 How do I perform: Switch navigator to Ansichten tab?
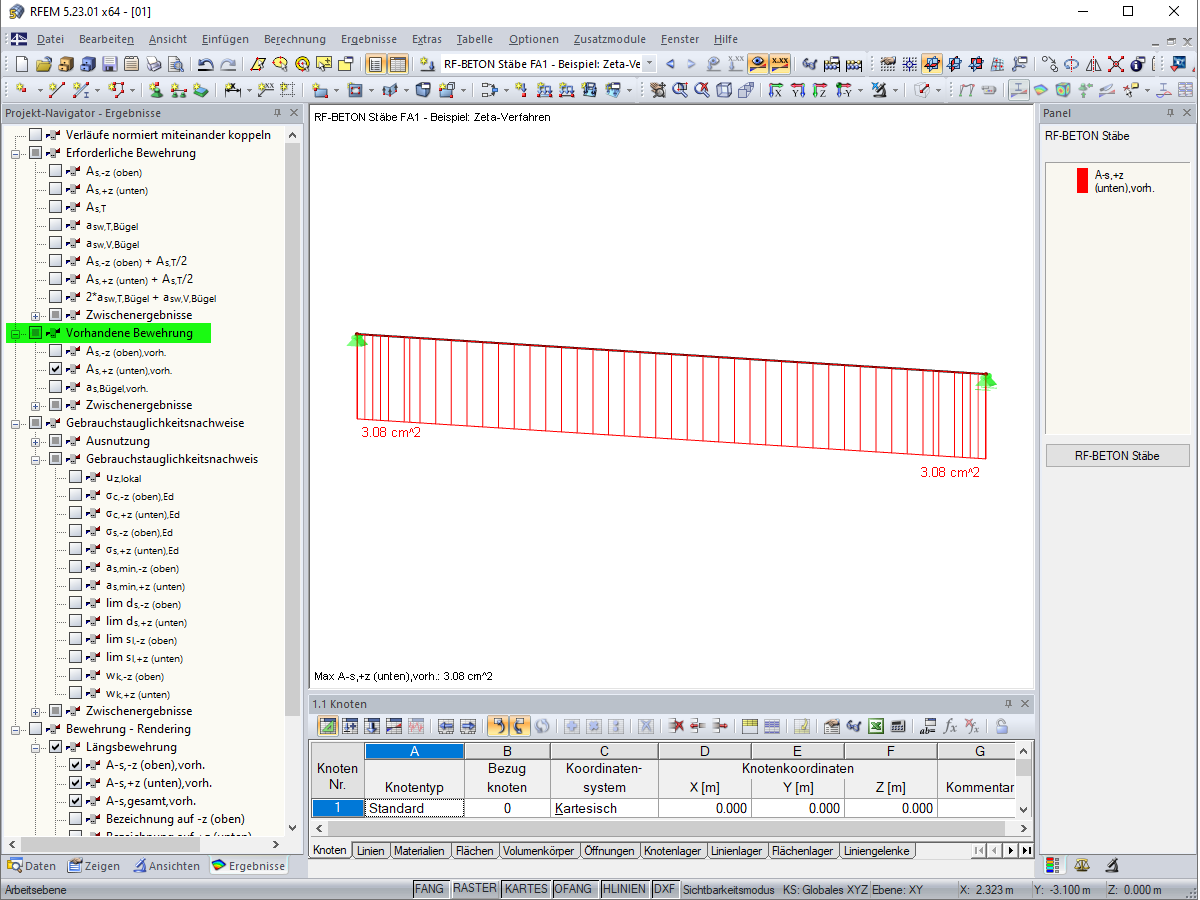click(x=167, y=866)
